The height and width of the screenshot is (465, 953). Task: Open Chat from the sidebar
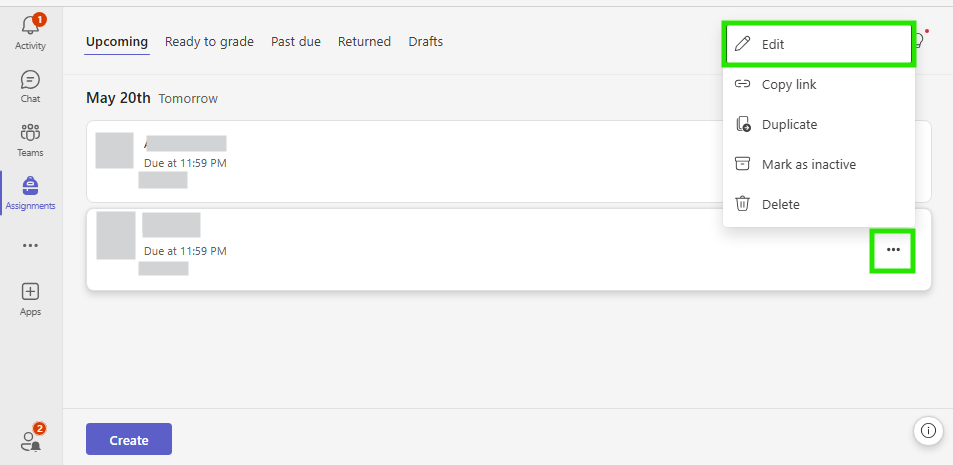point(30,80)
